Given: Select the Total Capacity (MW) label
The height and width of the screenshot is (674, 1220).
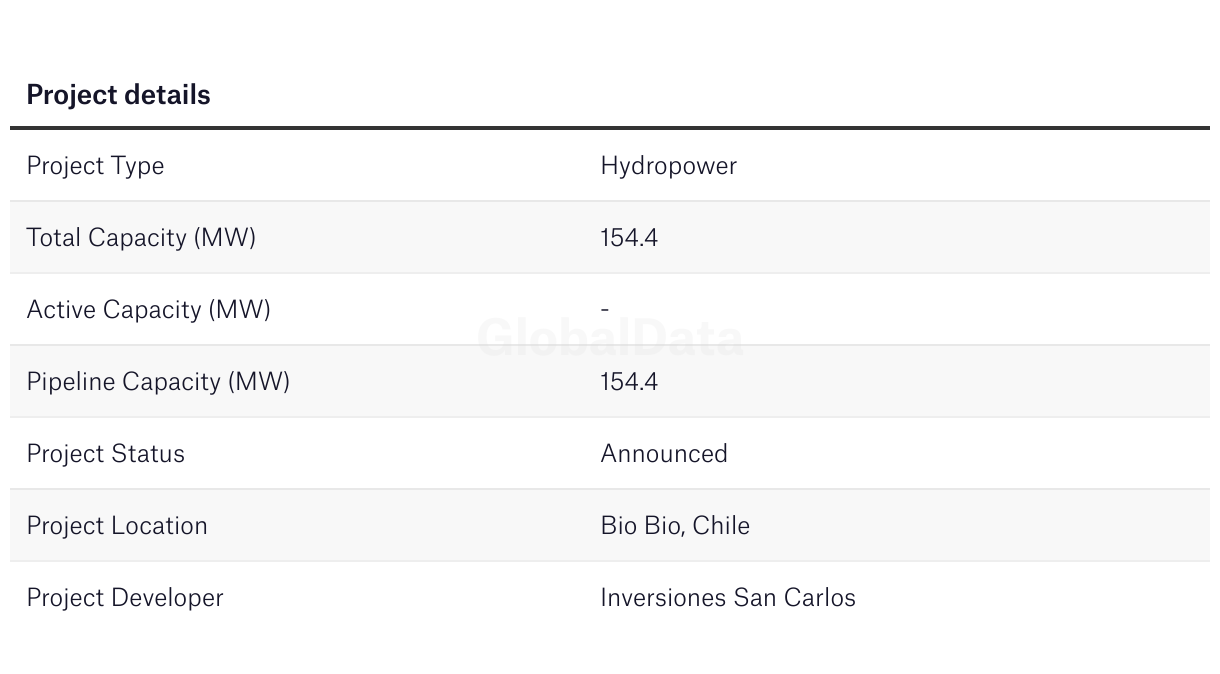Looking at the screenshot, I should pyautogui.click(x=141, y=238).
